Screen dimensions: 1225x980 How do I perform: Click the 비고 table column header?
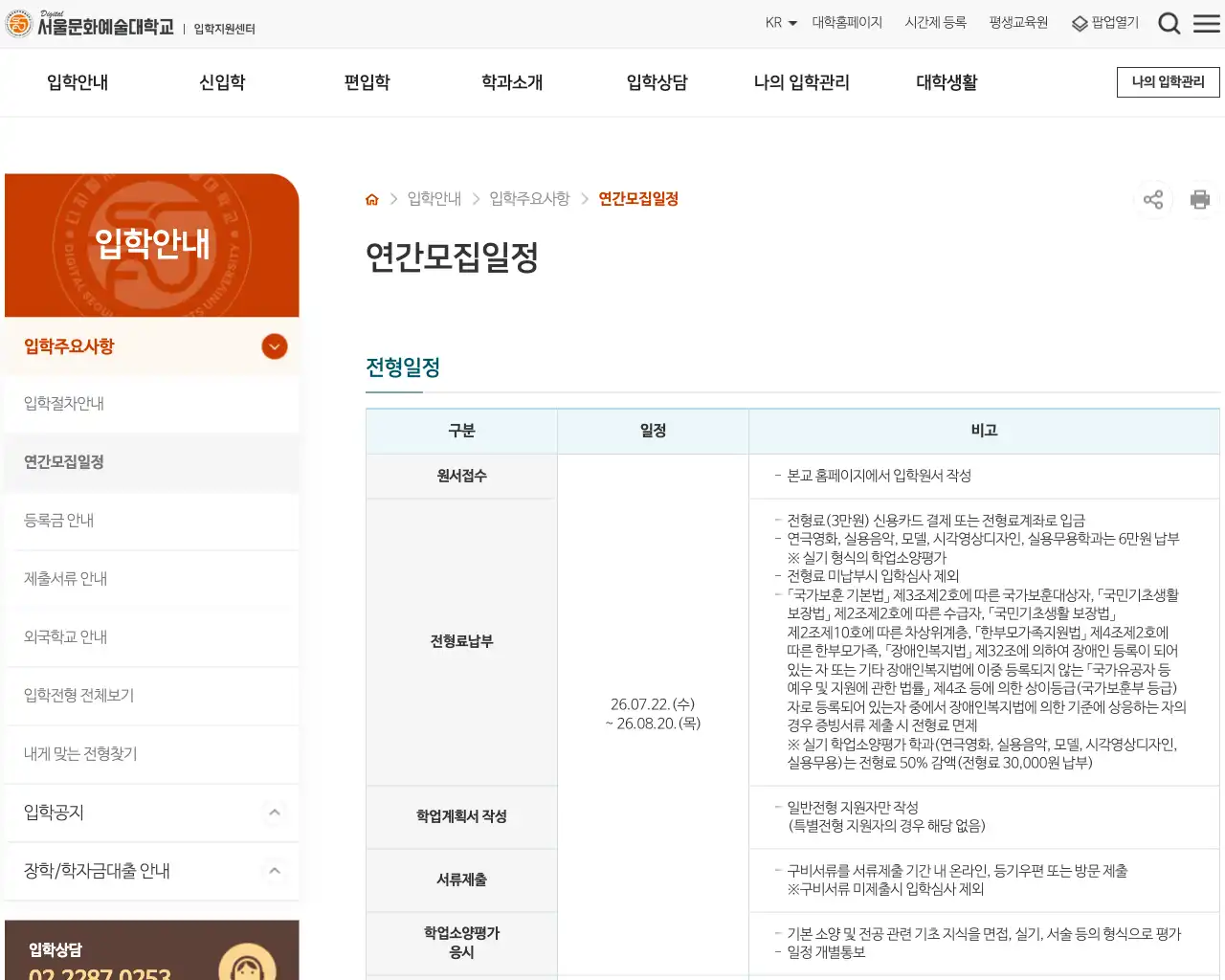[x=985, y=431]
